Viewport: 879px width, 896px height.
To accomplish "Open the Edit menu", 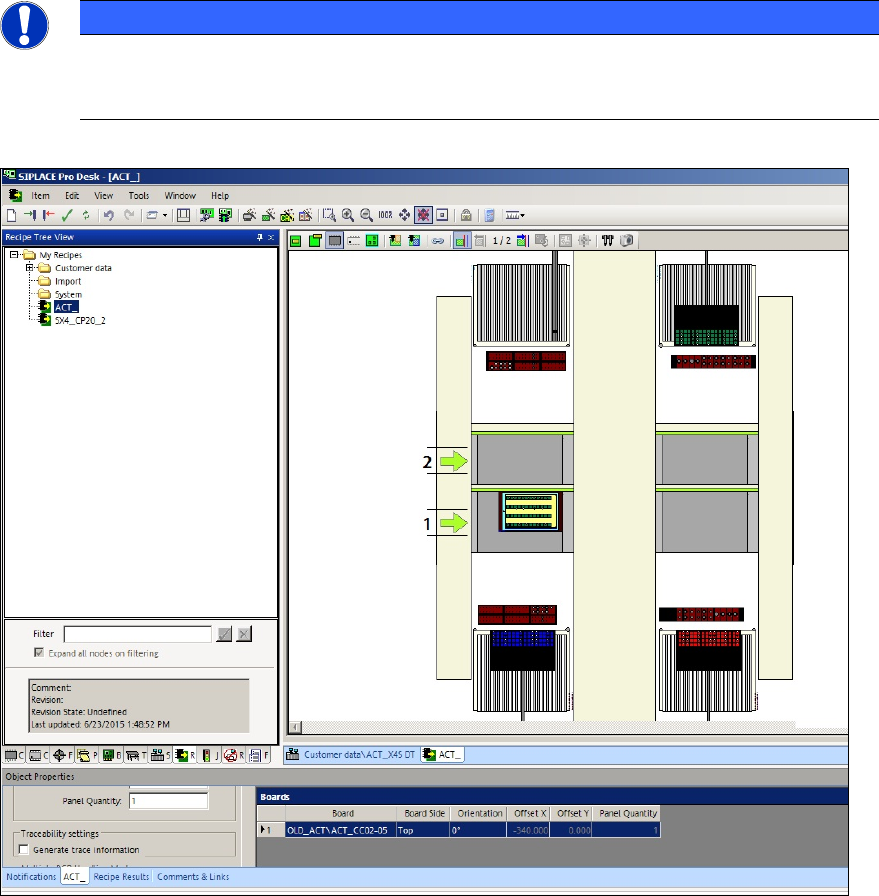I will pyautogui.click(x=72, y=195).
